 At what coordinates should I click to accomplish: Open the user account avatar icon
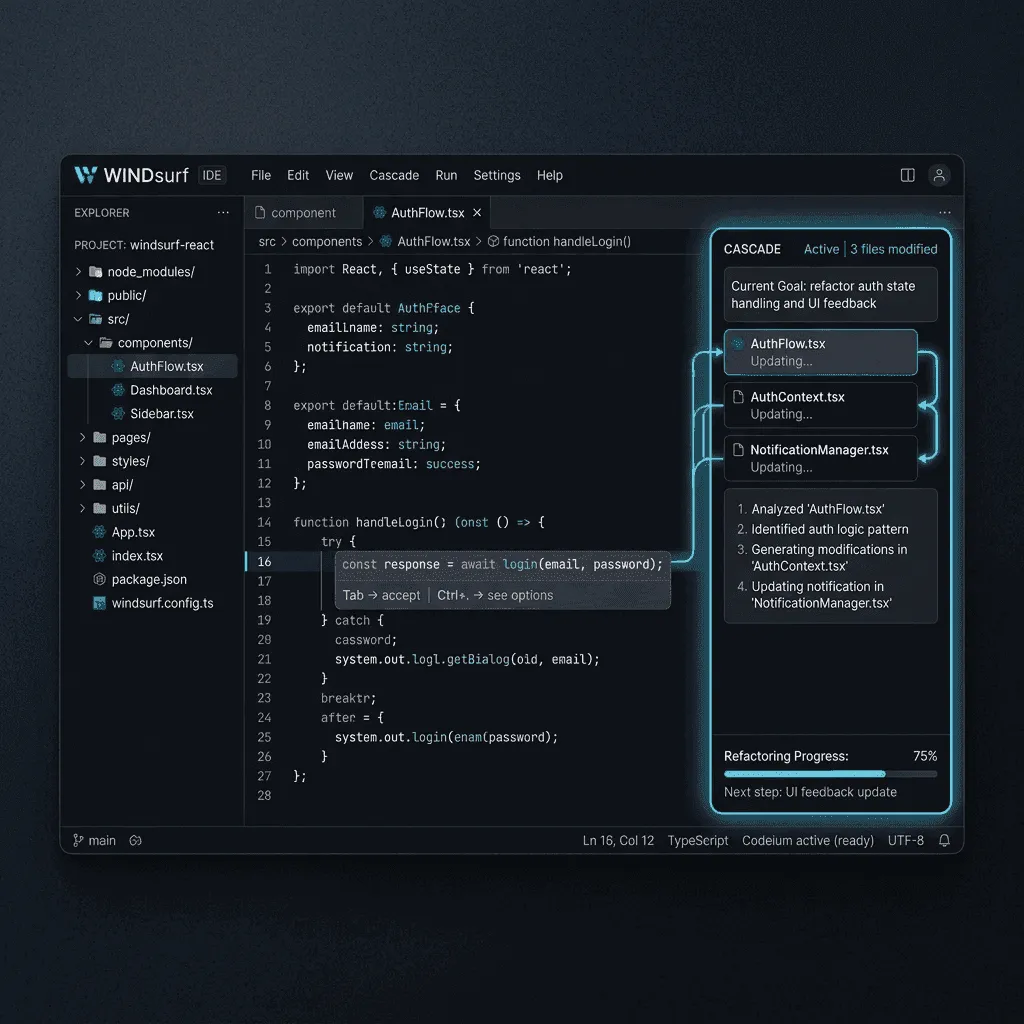[938, 175]
